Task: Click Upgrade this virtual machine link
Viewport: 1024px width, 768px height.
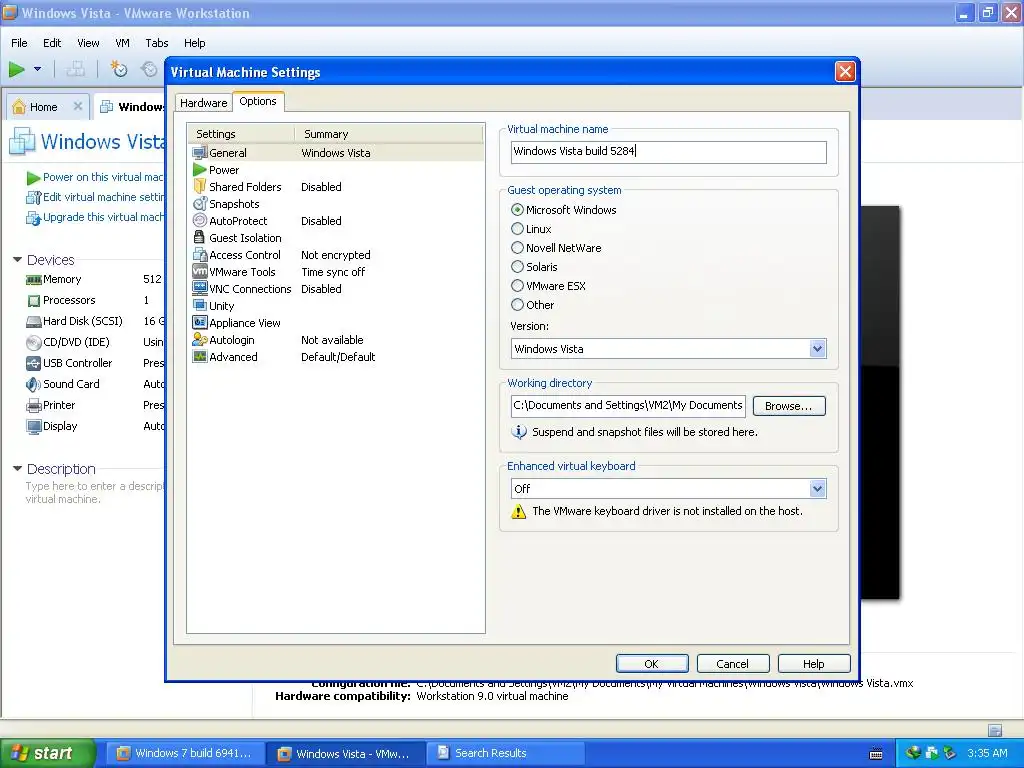Action: (103, 217)
